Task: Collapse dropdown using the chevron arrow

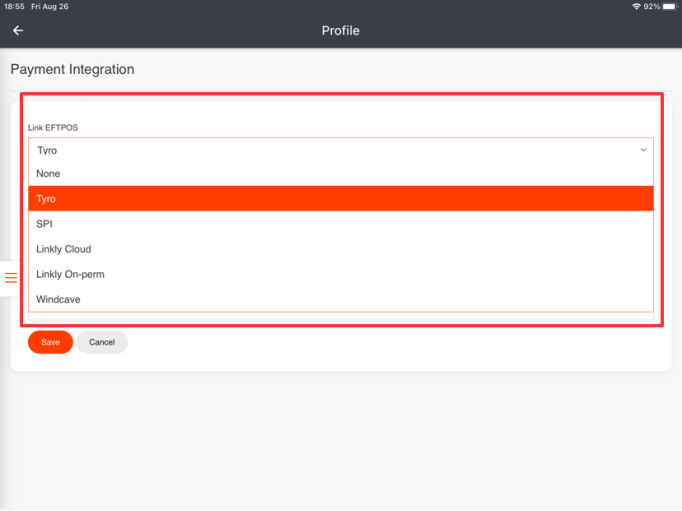Action: [643, 150]
